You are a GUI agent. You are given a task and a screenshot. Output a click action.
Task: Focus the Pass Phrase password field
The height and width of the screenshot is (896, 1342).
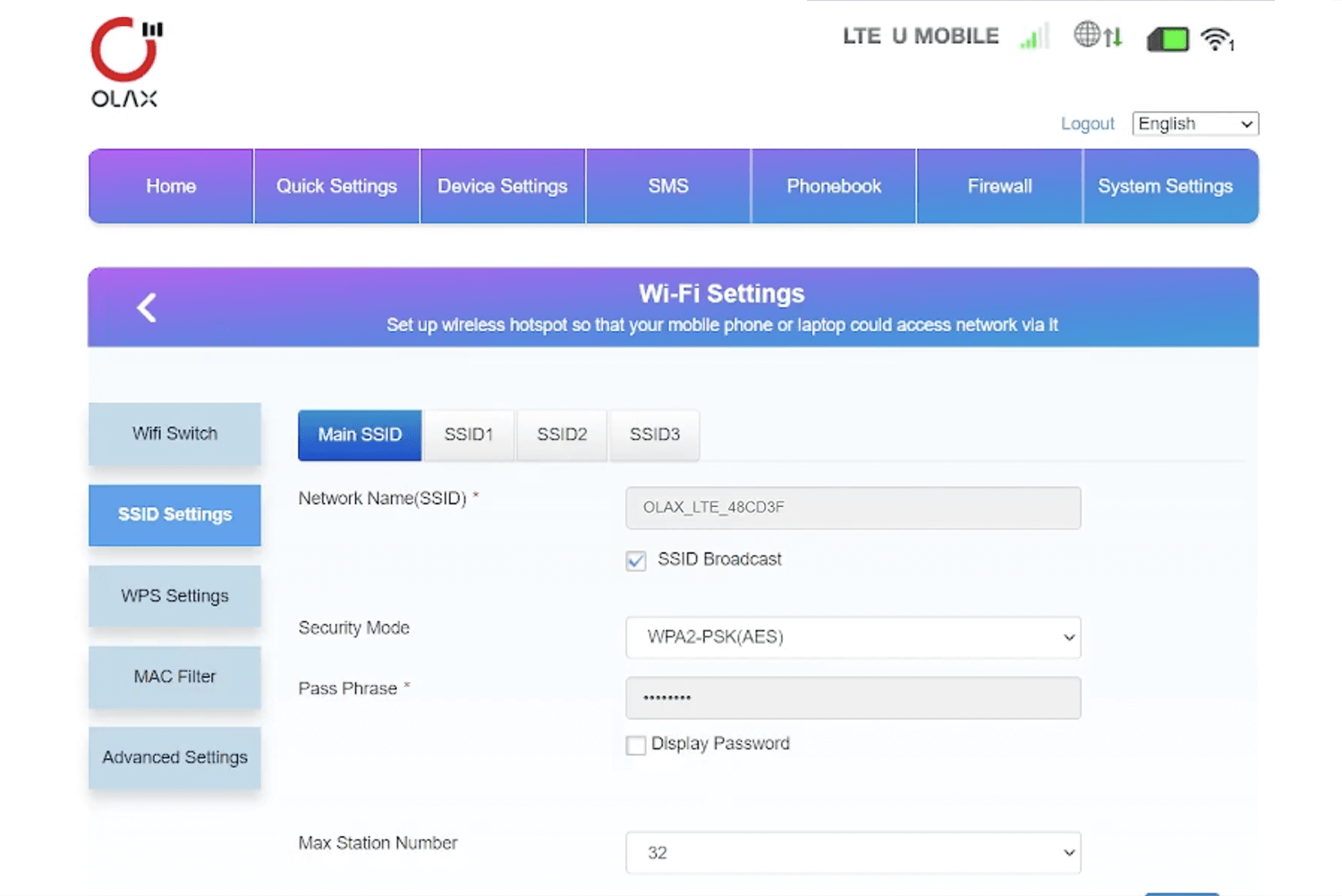[x=853, y=697]
